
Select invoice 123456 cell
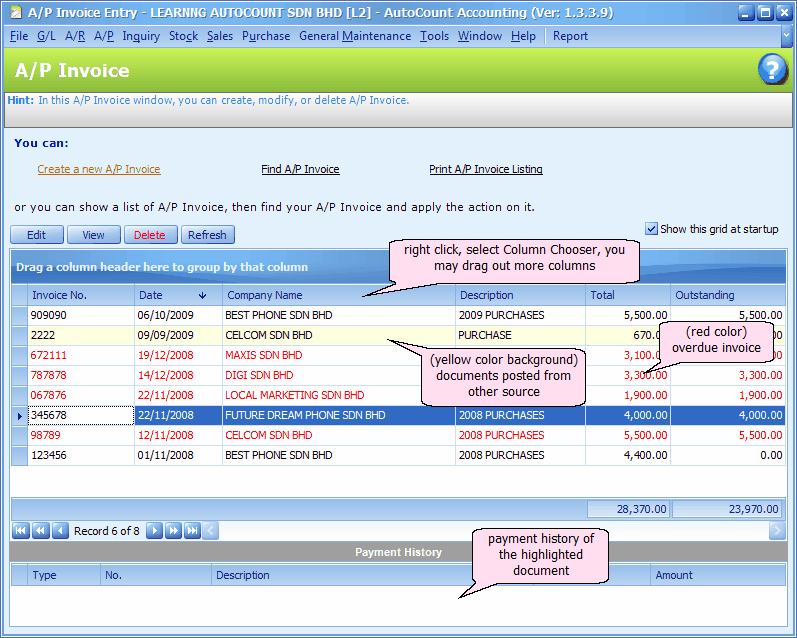click(x=81, y=455)
